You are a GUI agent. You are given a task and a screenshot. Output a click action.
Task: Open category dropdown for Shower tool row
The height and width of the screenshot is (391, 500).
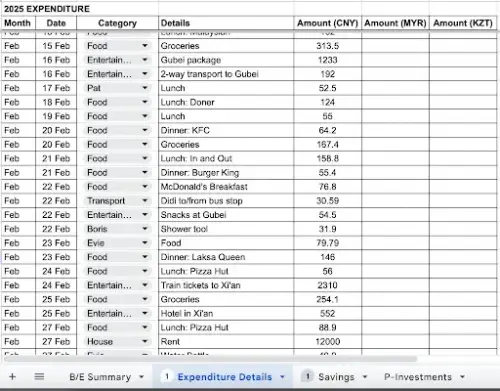point(145,229)
